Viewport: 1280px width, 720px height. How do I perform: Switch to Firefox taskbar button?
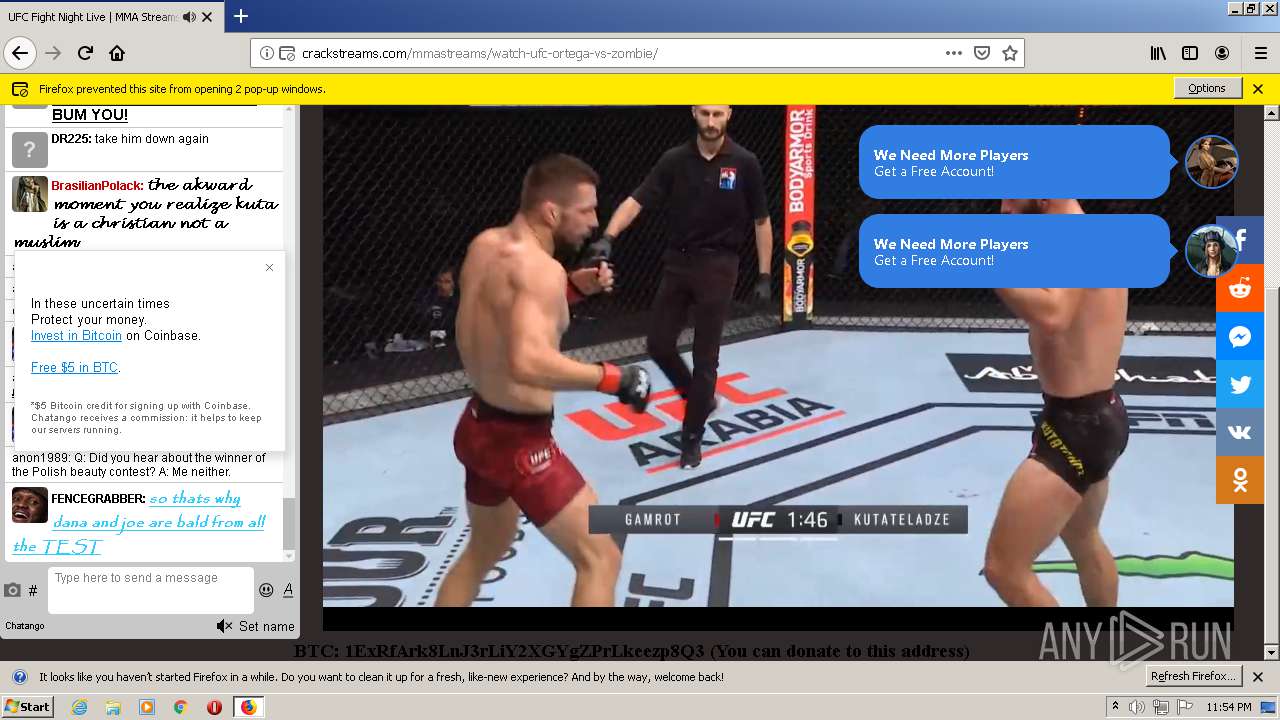pos(248,707)
